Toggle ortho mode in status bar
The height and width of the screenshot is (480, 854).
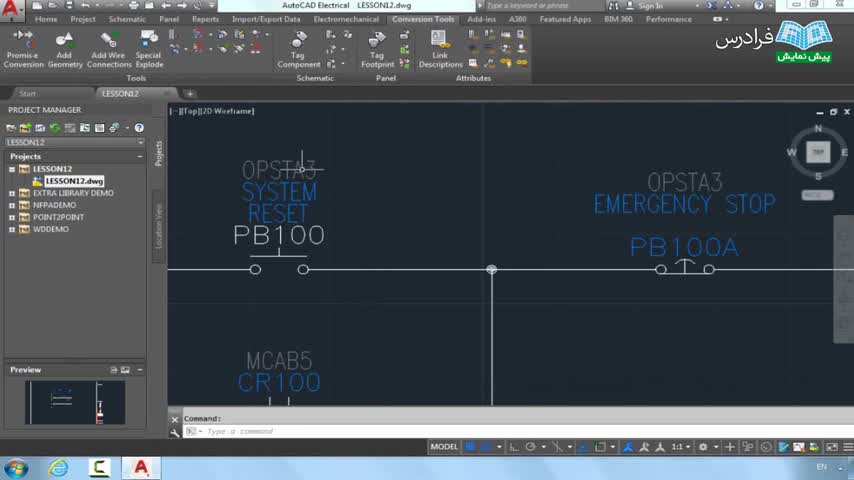pyautogui.click(x=514, y=447)
